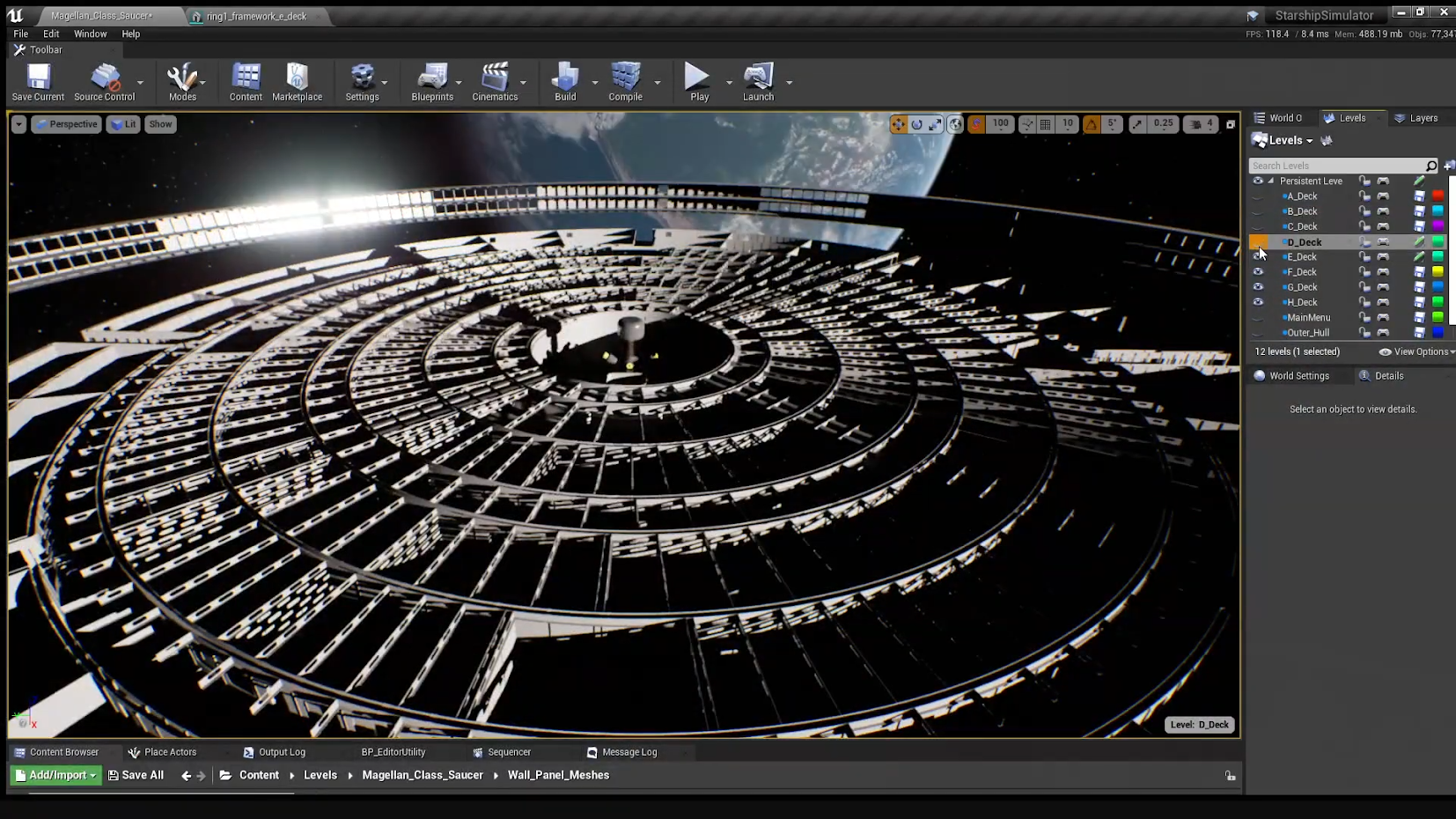1456x819 pixels.
Task: Hide the F_Deck level with eye icon
Action: 1258,272
